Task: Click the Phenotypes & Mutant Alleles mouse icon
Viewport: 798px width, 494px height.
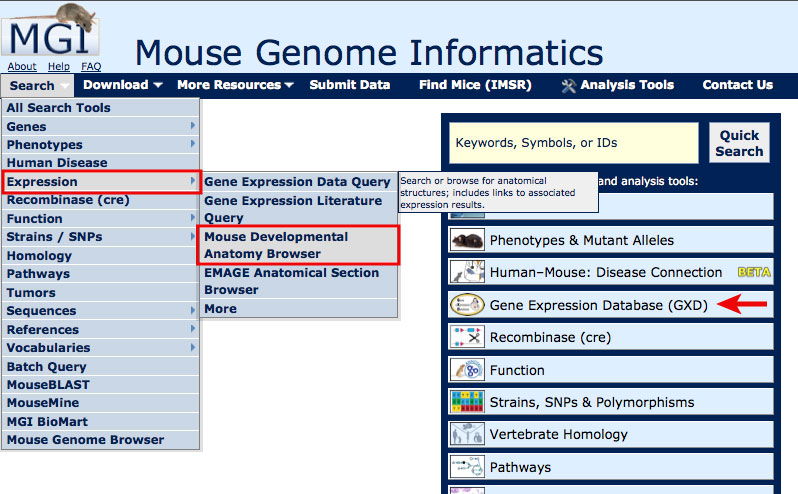Action: pos(467,240)
